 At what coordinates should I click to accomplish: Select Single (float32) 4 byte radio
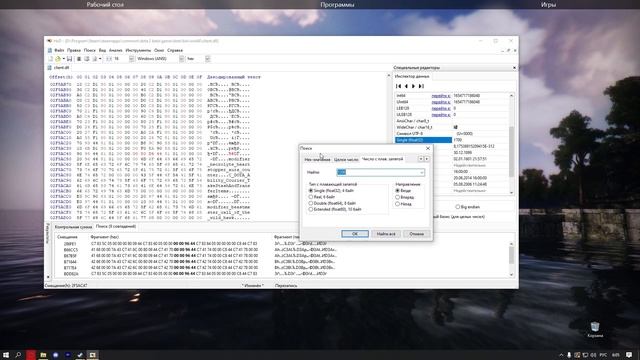point(331,191)
